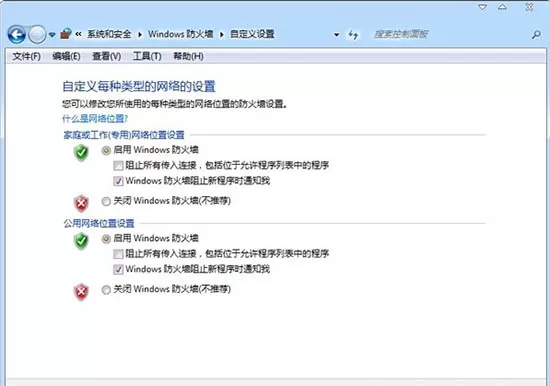
Task: Click the 家庭或工作(专用)网络位置设置 heading
Action: click(x=124, y=135)
